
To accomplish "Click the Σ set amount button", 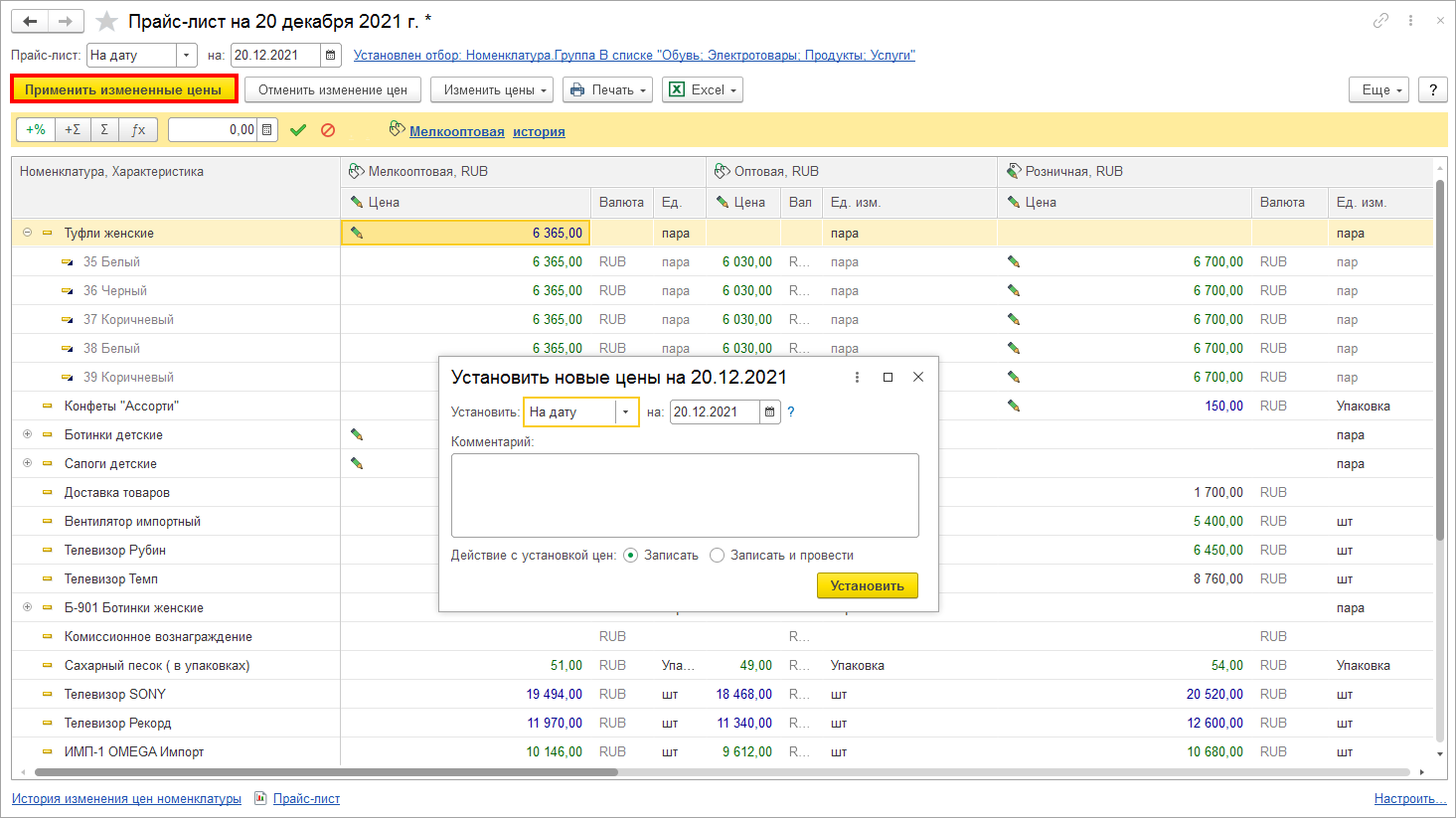I will coord(104,129).
